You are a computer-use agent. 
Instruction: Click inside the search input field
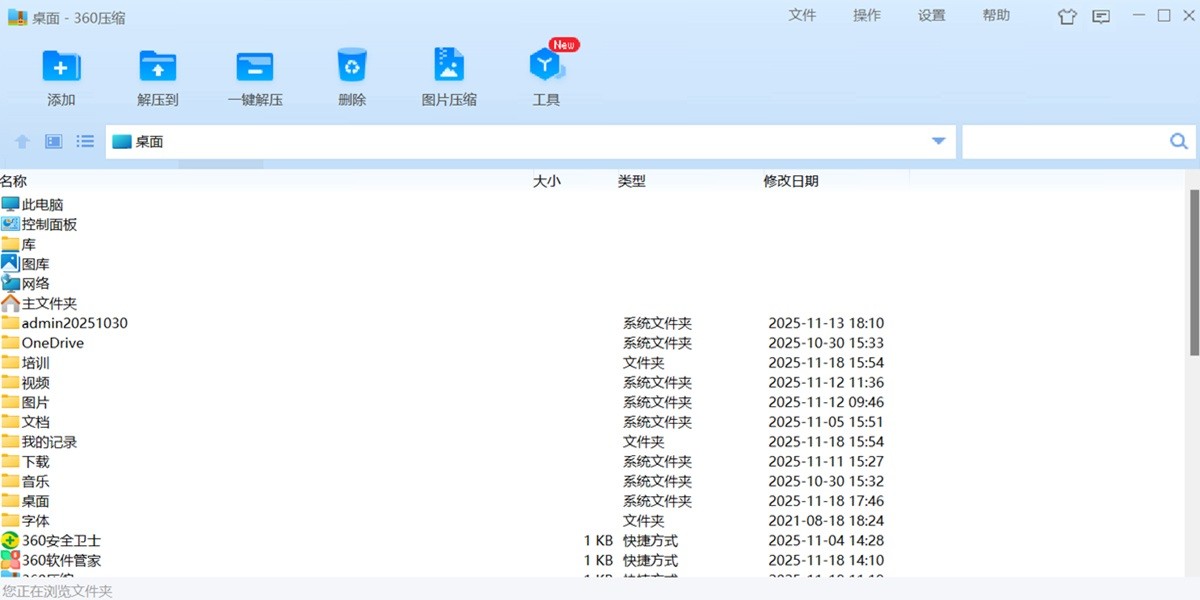coord(1060,141)
